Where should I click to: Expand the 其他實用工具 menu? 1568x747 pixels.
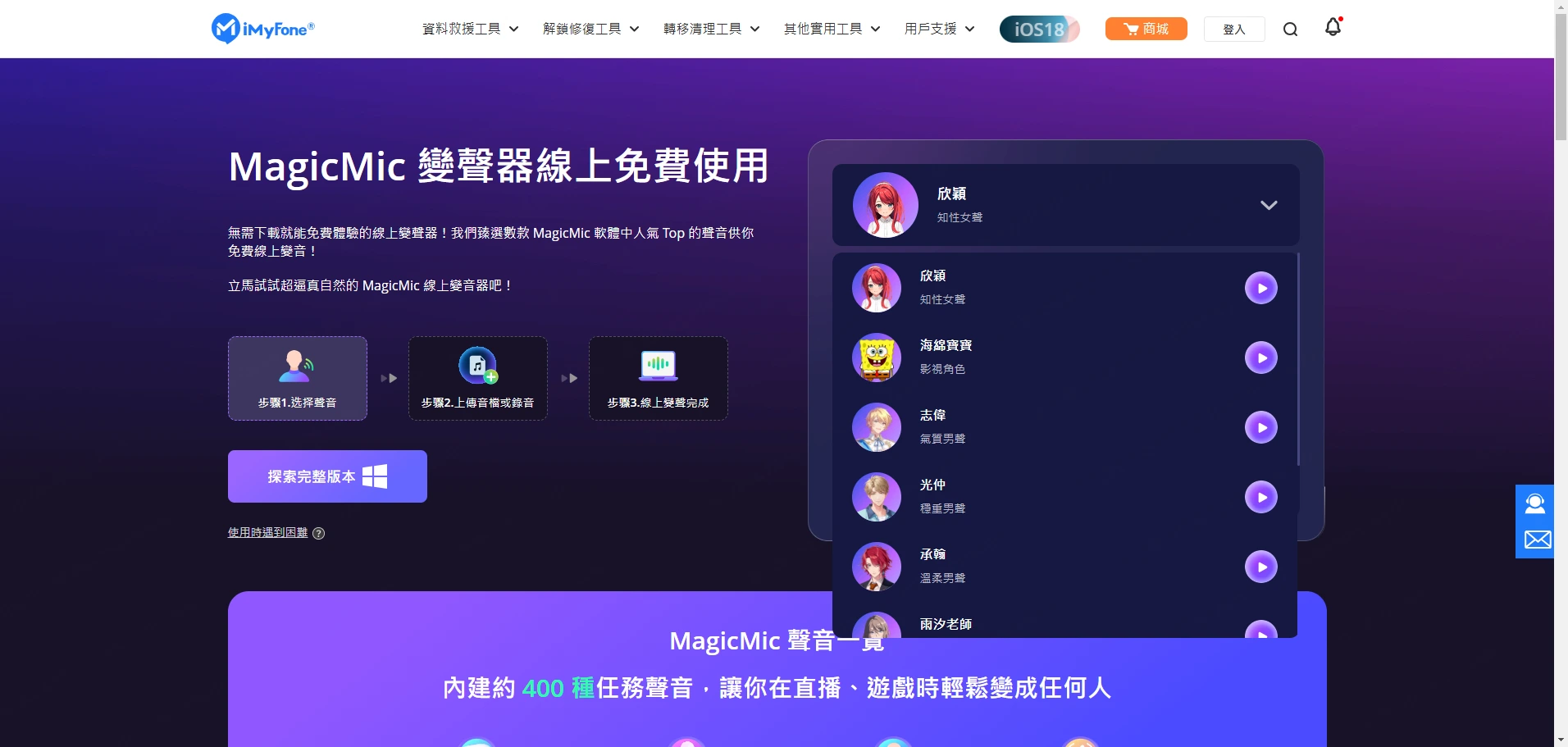point(832,29)
